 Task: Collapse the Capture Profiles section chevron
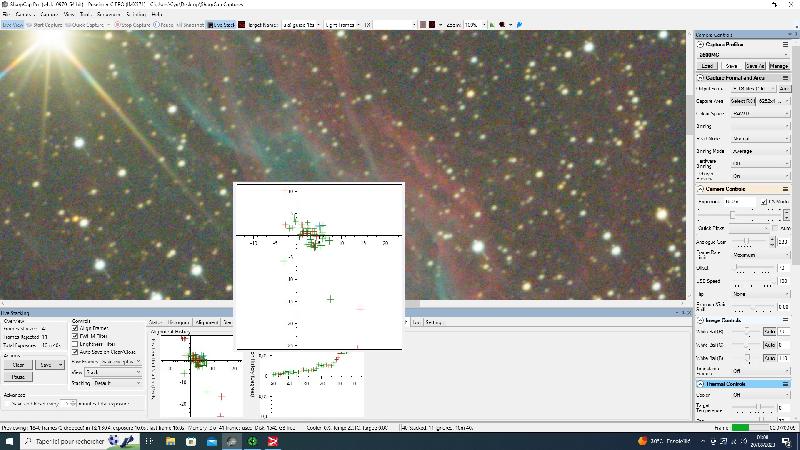coord(701,45)
